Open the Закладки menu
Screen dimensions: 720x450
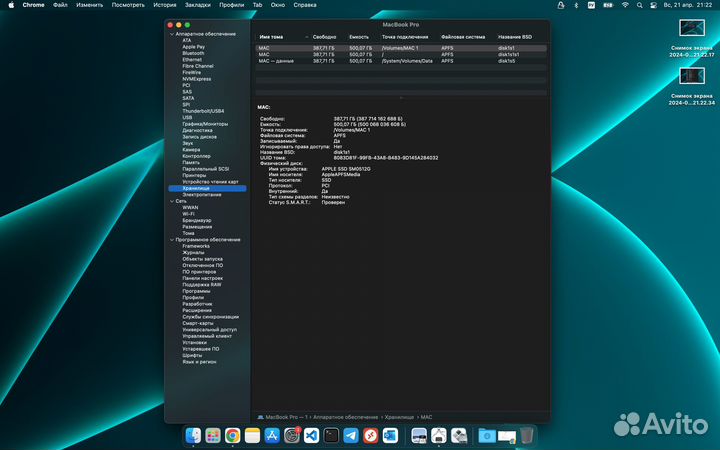198,5
